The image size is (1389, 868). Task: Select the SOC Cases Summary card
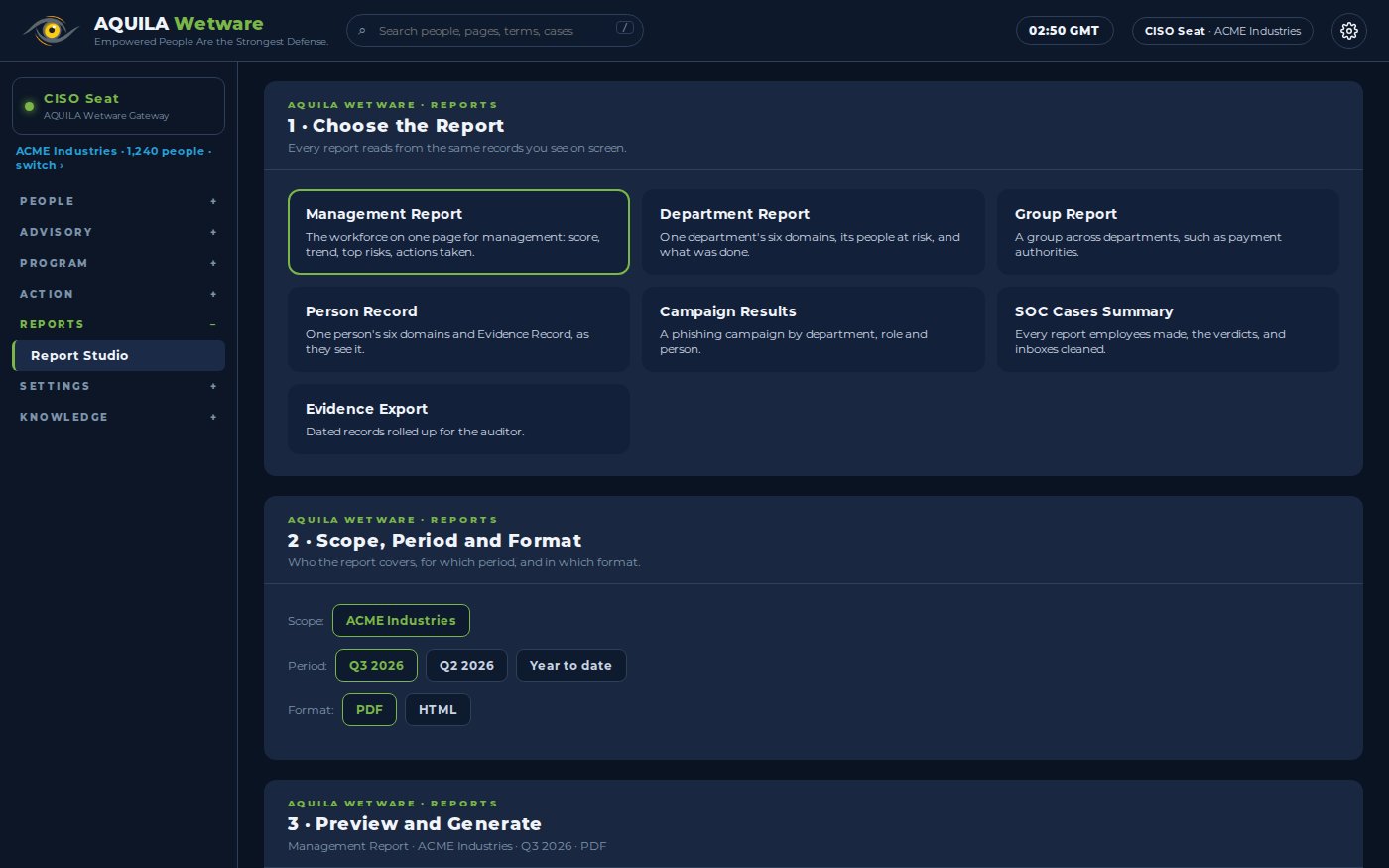pyautogui.click(x=1168, y=329)
